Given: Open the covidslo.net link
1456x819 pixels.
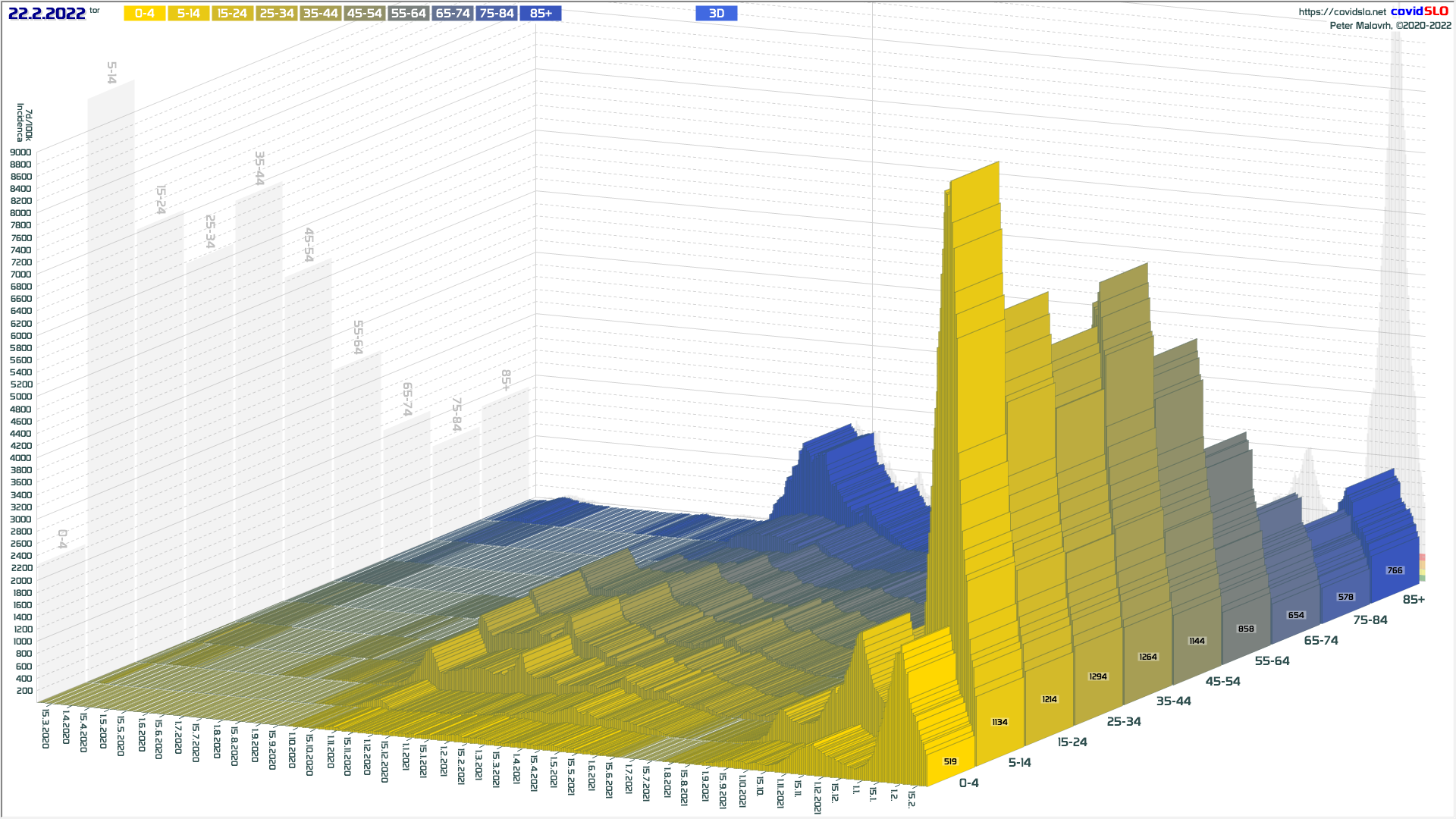Looking at the screenshot, I should 1341,12.
